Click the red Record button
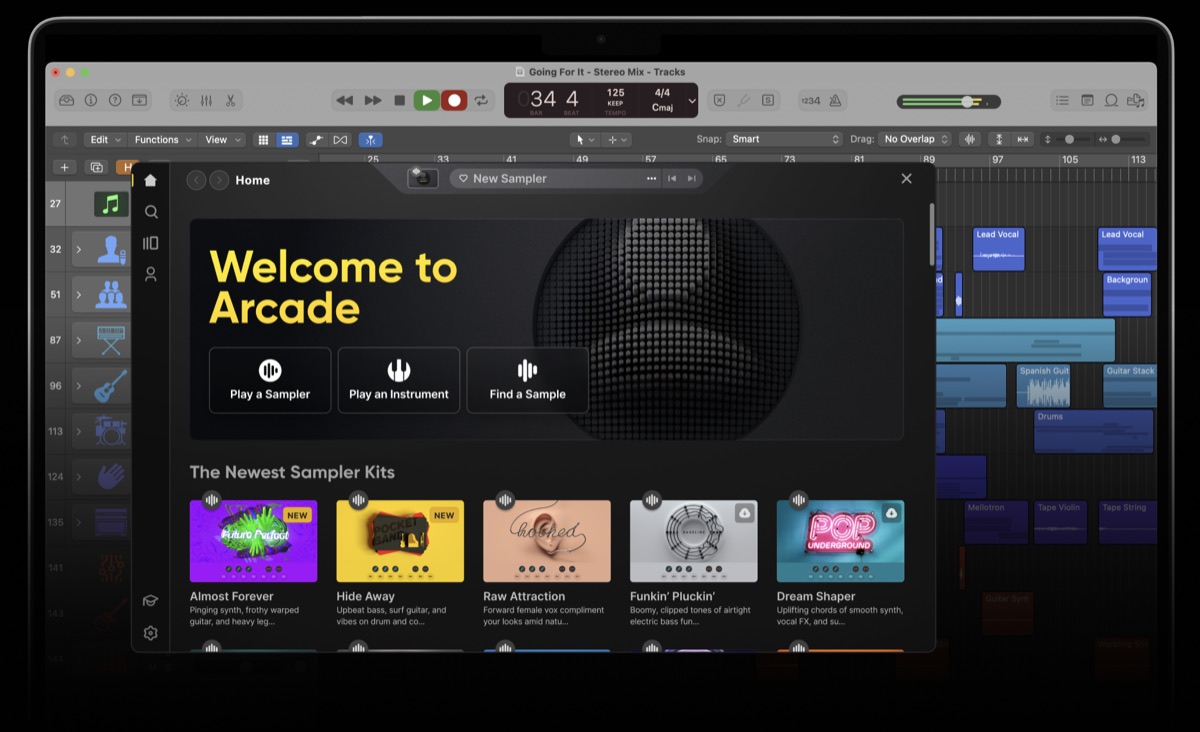Viewport: 1200px width, 732px height. (x=454, y=100)
